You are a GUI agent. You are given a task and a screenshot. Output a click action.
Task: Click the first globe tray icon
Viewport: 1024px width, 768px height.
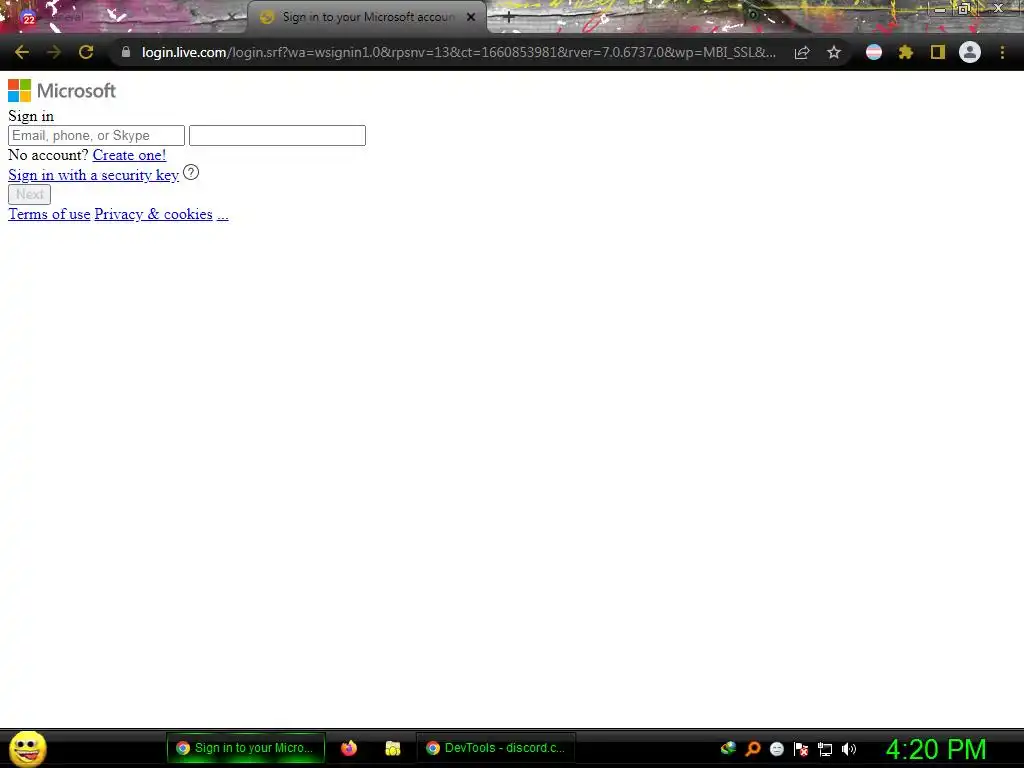(728, 748)
